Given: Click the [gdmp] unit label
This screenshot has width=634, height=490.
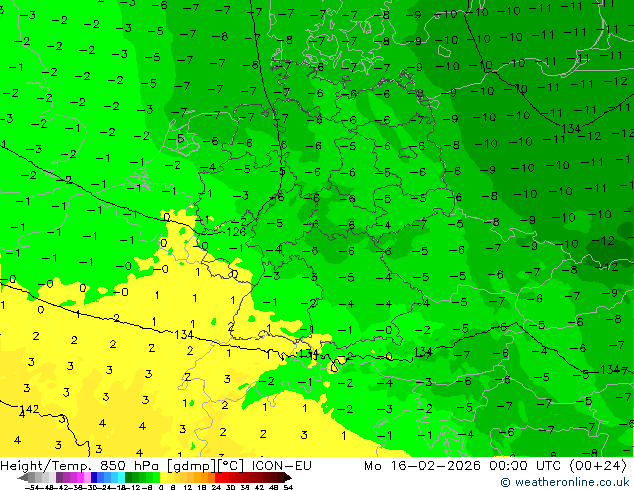Looking at the screenshot, I should tap(190, 466).
